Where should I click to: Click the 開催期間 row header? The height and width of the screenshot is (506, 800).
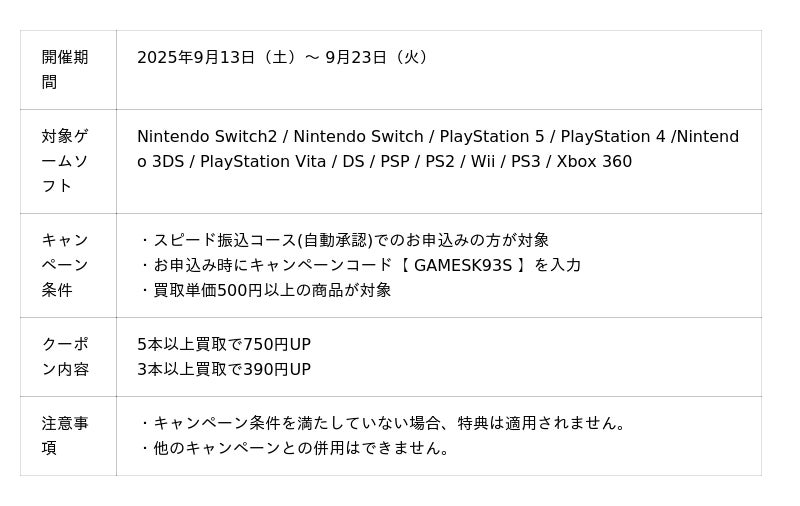point(65,70)
